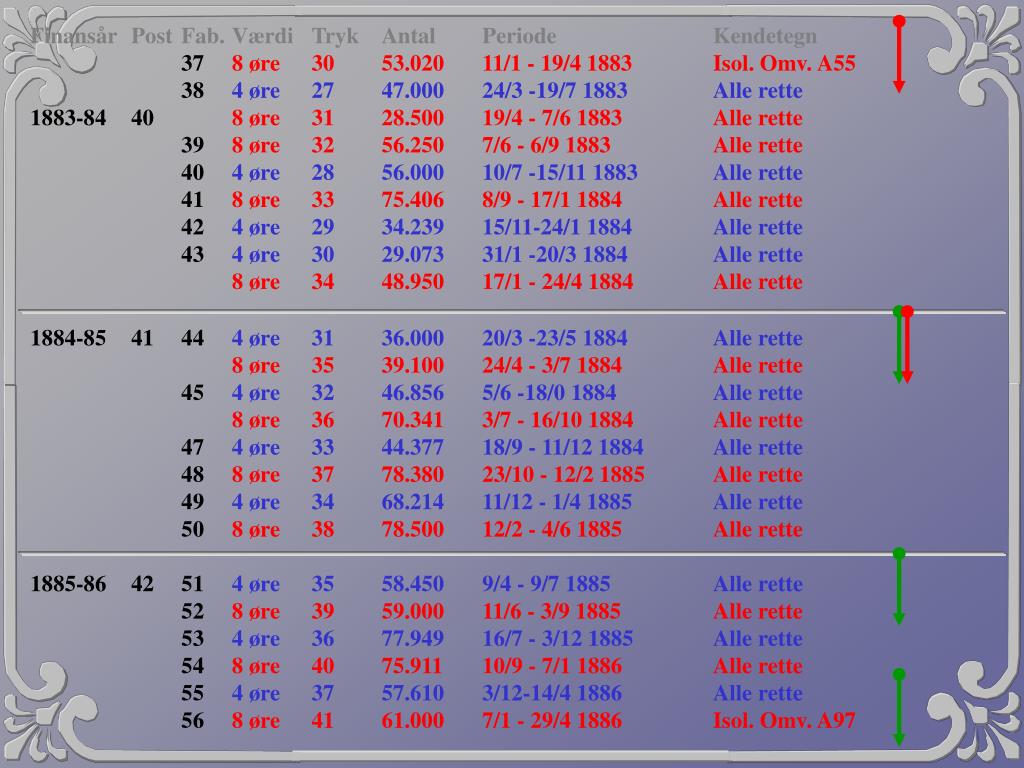Click the period 11/12 - 1/4 1885

557,502
